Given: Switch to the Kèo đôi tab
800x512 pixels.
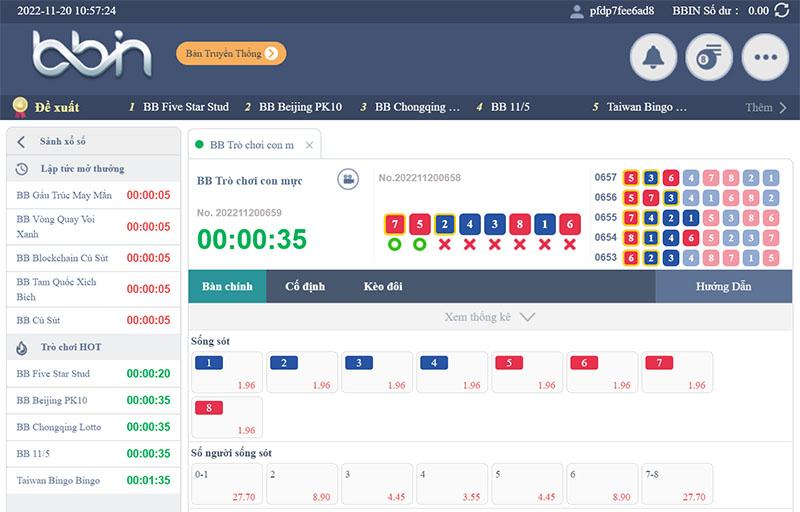Looking at the screenshot, I should (x=383, y=287).
